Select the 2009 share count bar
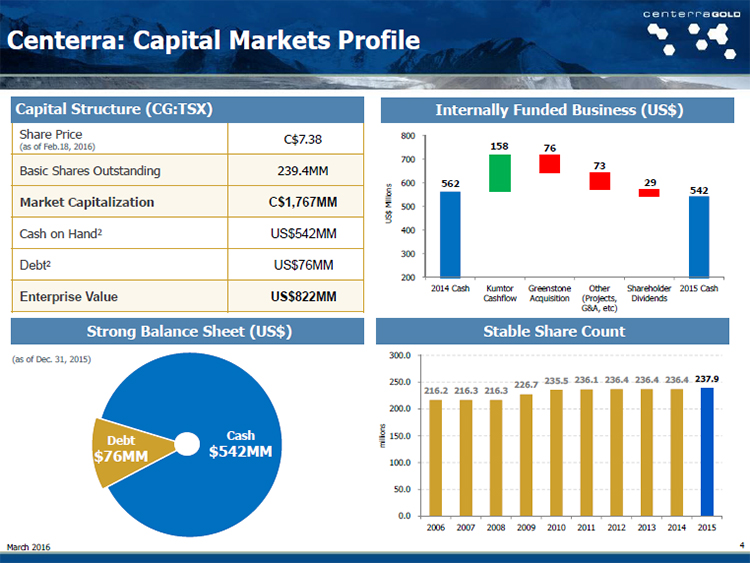The width and height of the screenshot is (750, 563). (526, 455)
